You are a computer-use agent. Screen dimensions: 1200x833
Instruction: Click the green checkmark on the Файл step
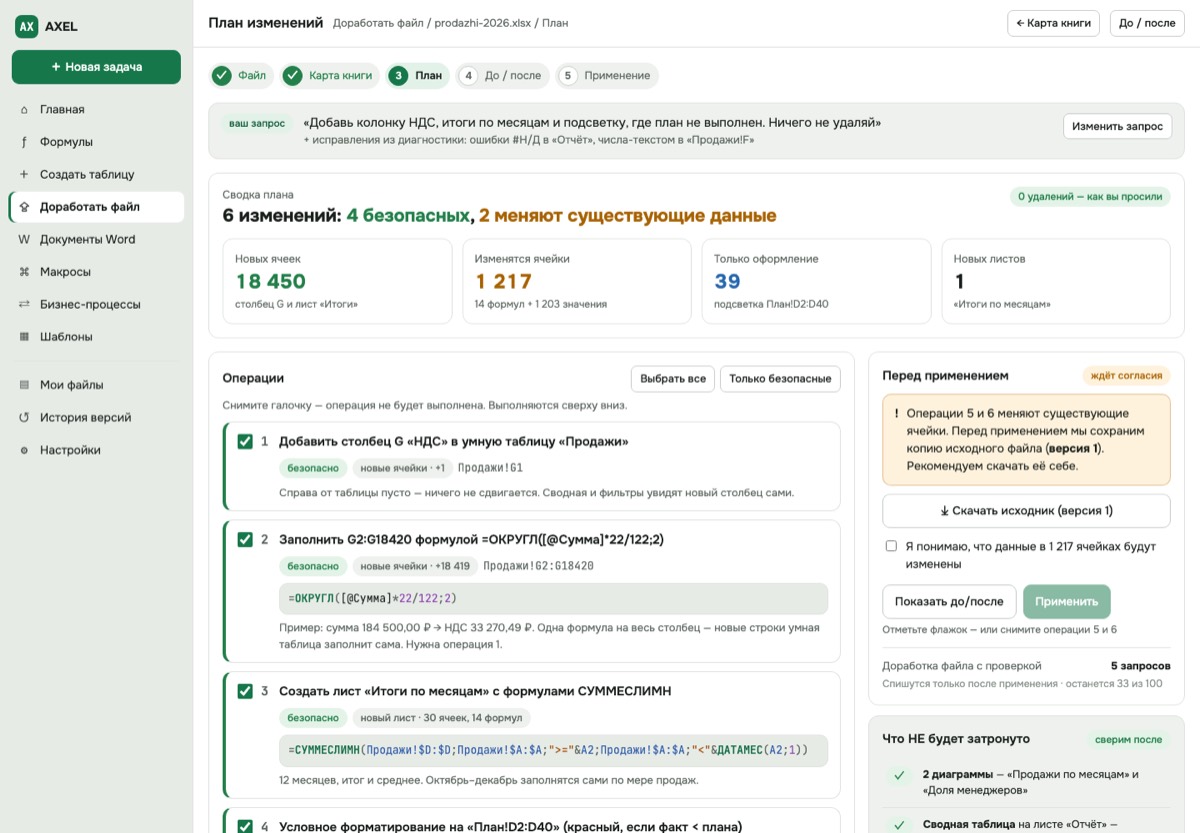coord(222,75)
